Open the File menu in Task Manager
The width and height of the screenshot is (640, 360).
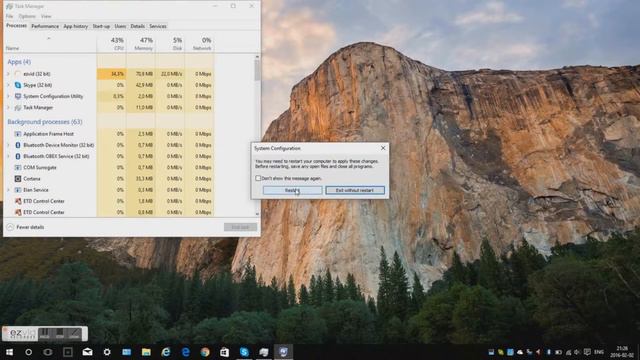tap(9, 16)
